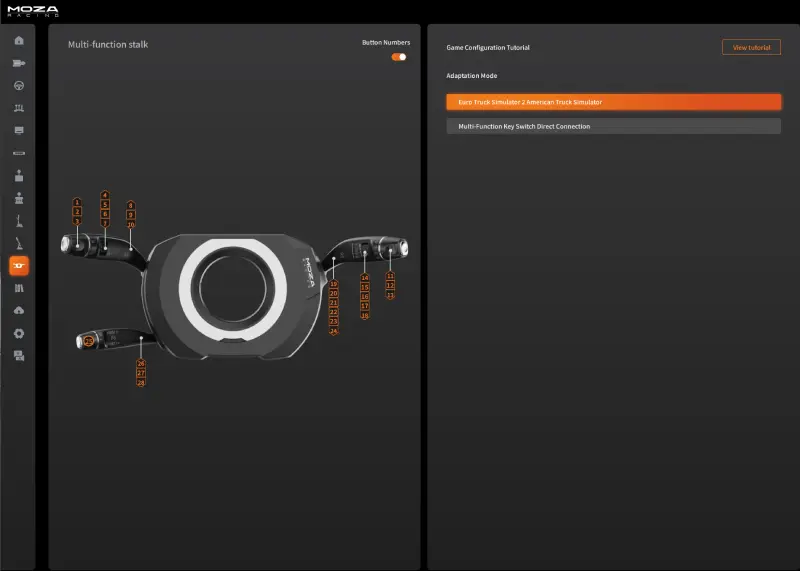Choose Multi-Function Key Switch Direct Connection
Screen dimensions: 800x571
tap(613, 126)
